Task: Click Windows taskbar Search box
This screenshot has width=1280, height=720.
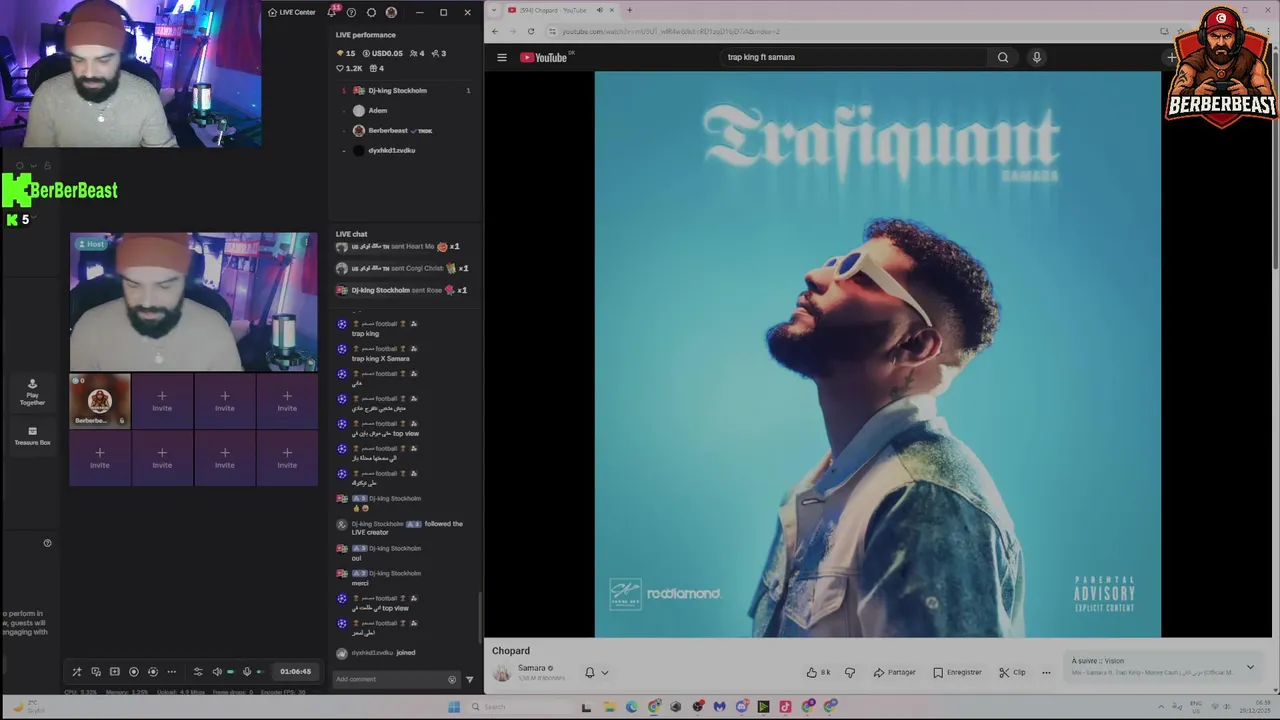Action: [520, 707]
